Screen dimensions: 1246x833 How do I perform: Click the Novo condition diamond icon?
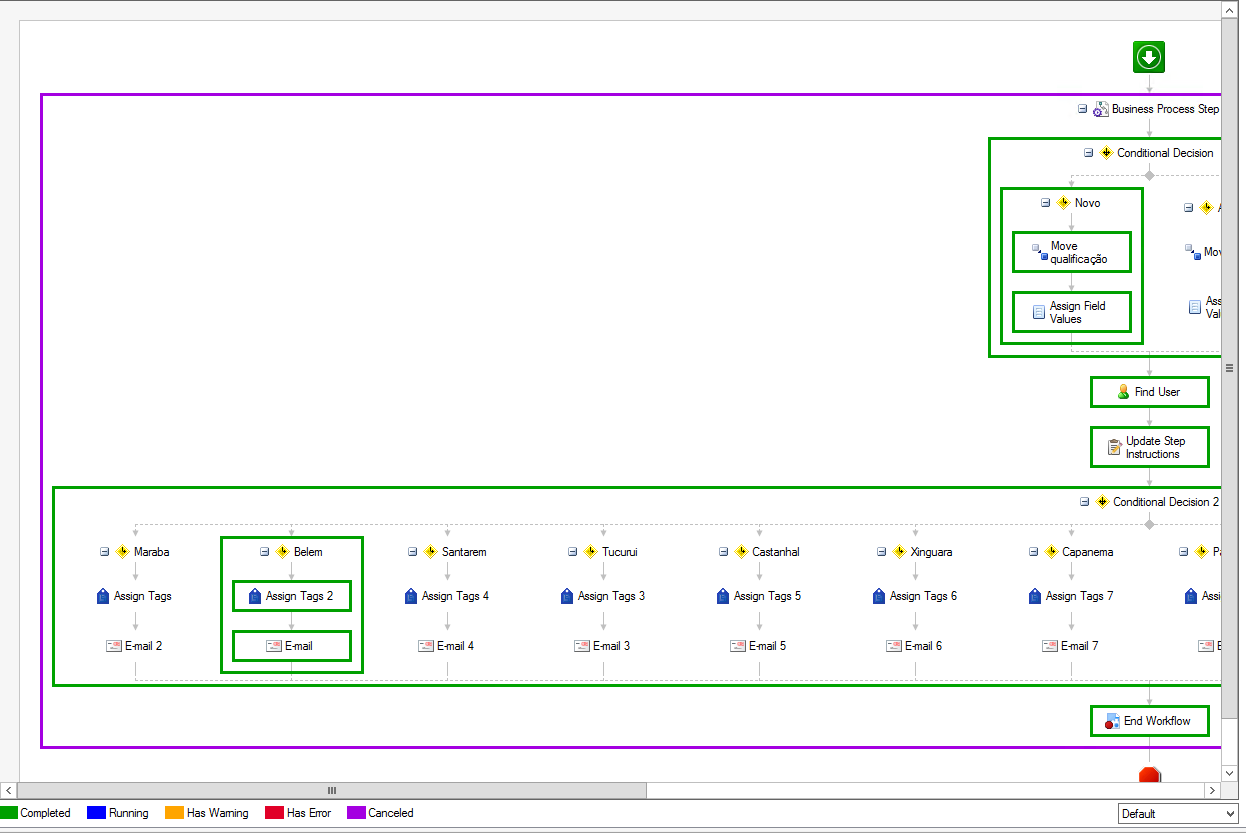1063,203
